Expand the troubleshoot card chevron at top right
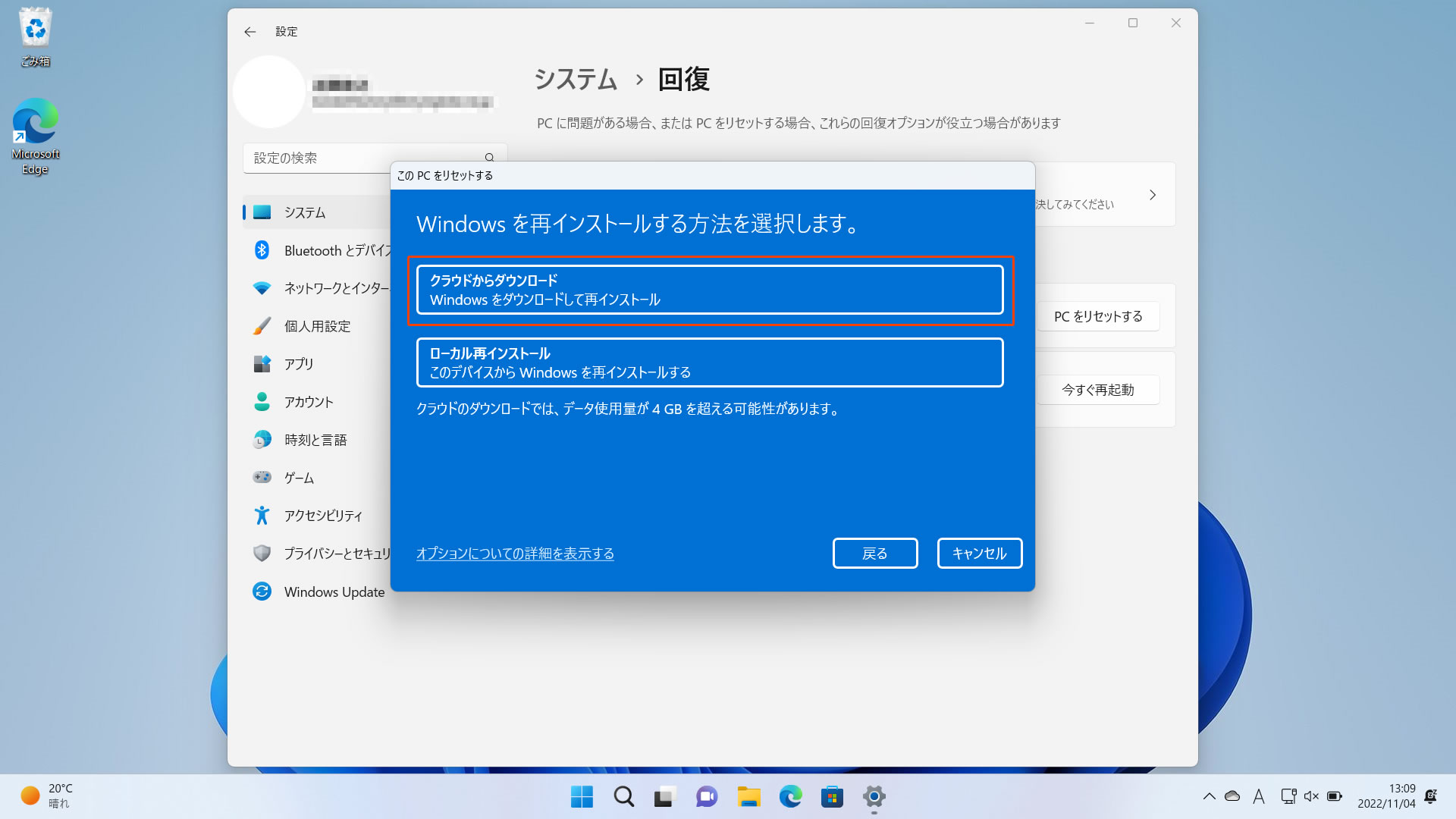The height and width of the screenshot is (819, 1456). tap(1153, 195)
